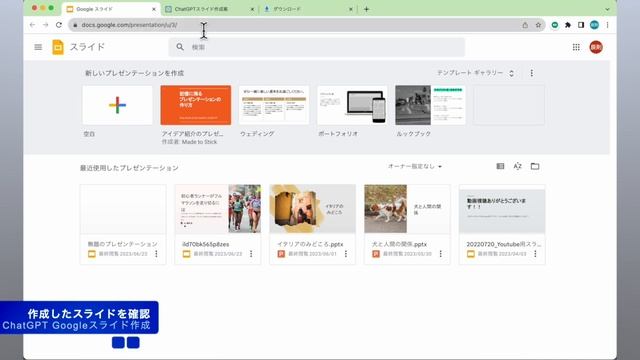Open more options for untitled presentation

point(156,254)
